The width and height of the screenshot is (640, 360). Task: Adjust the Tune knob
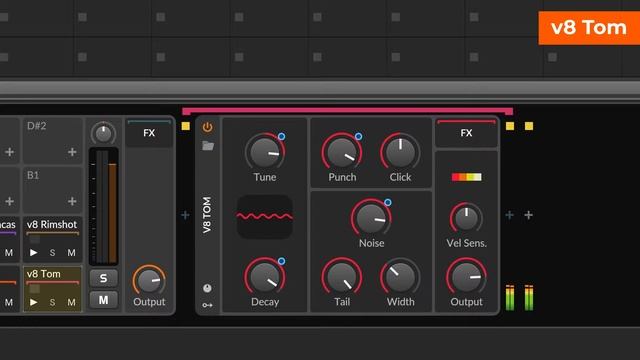pos(264,152)
